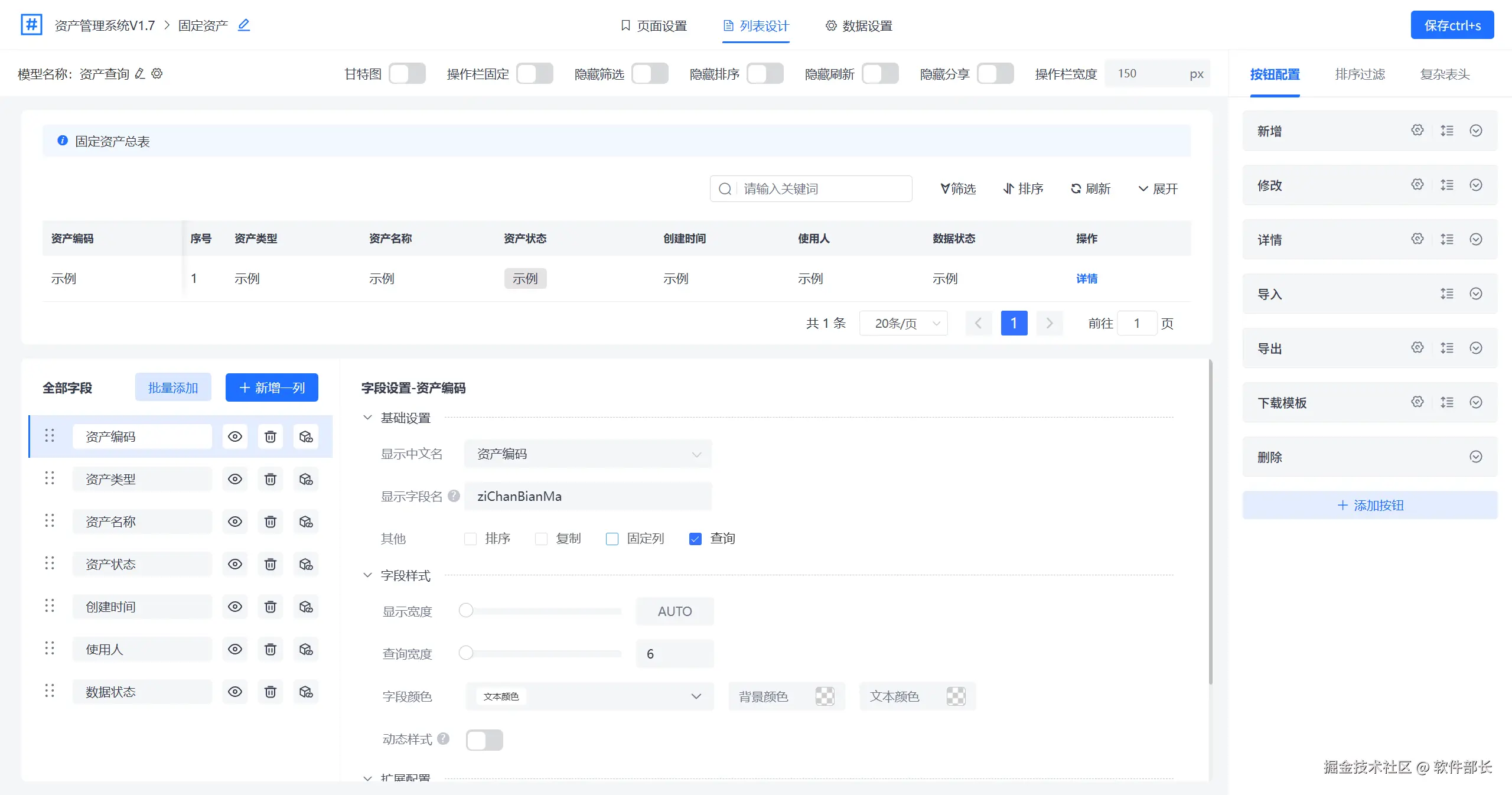Hide 资产状态 field using eye icon

[234, 564]
